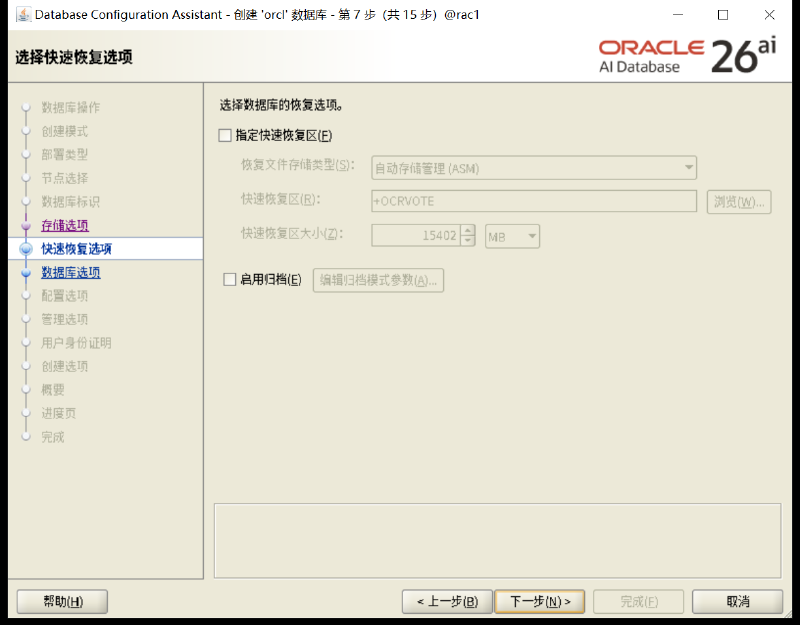Click the 部署类型 step label
This screenshot has height=625, width=800.
pos(65,155)
